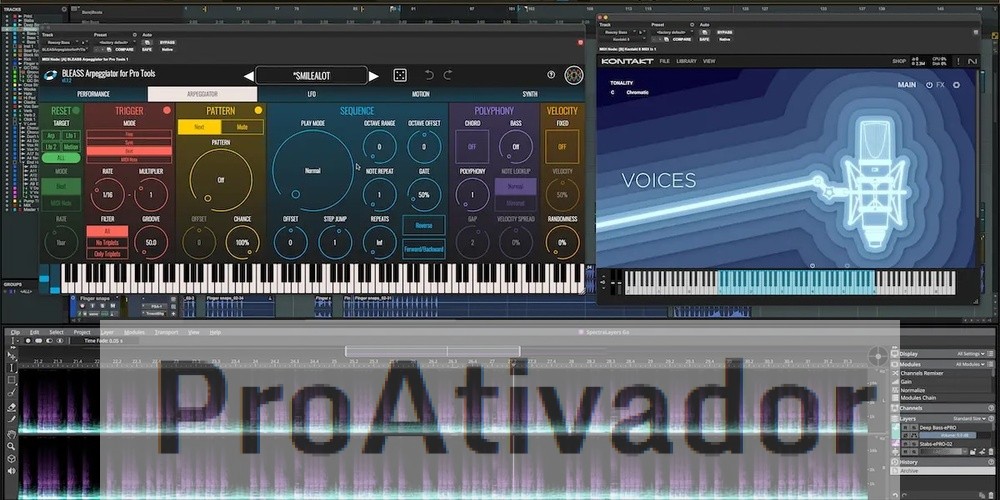
Task: Click the Next button in Pattern section
Action: pos(199,127)
